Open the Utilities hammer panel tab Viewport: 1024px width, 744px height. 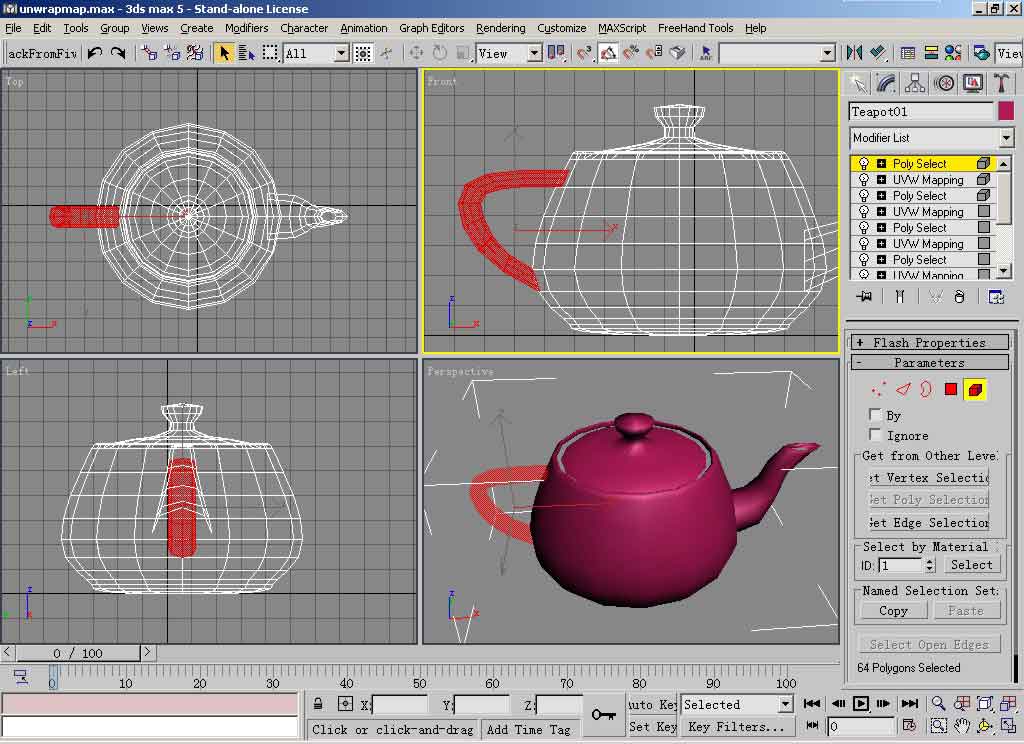click(1000, 83)
